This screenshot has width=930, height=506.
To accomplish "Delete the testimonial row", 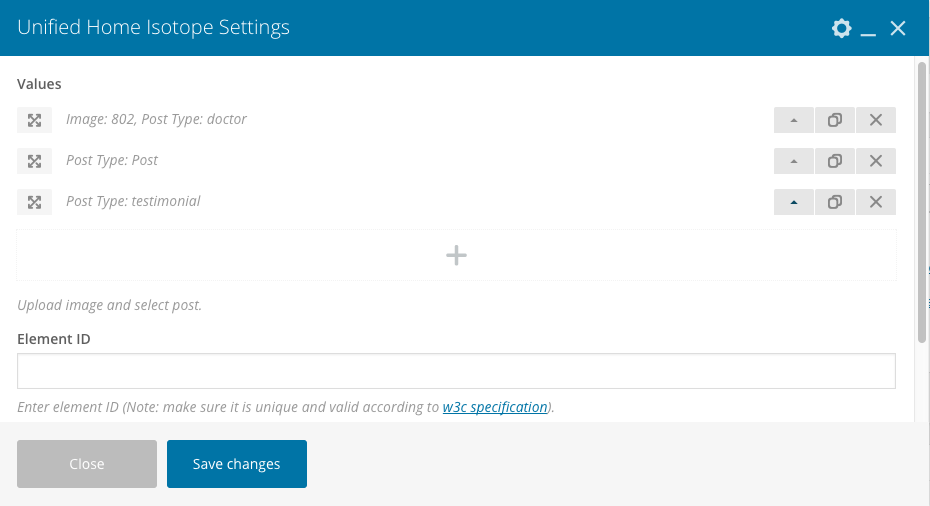I will (875, 202).
